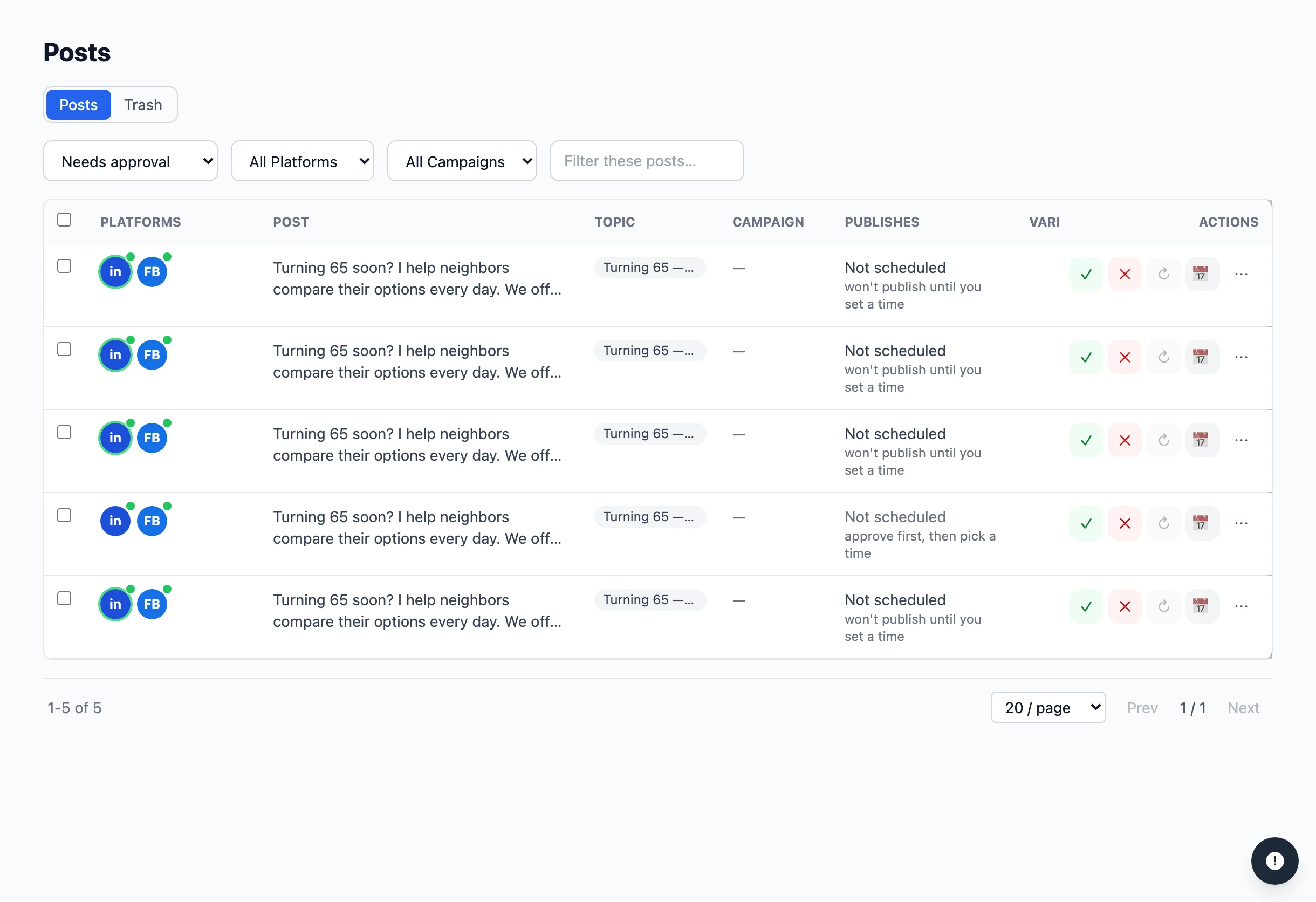Go to the Next page
Image resolution: width=1316 pixels, height=902 pixels.
coord(1244,708)
